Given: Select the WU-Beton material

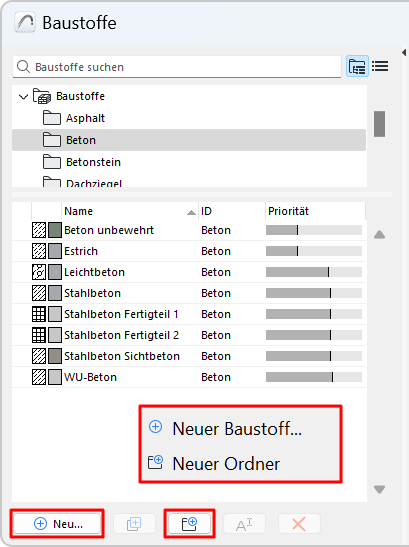Looking at the screenshot, I should click(189, 377).
